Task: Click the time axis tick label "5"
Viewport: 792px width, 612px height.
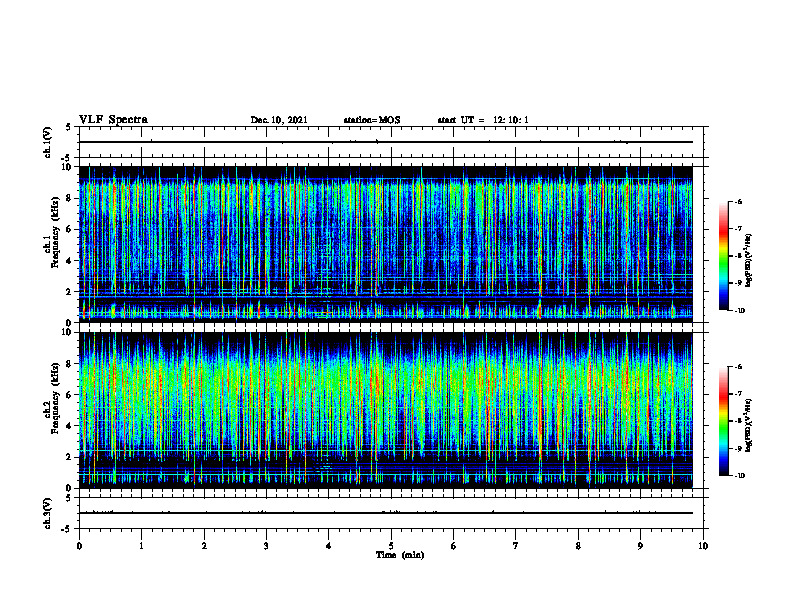Action: pyautogui.click(x=391, y=546)
